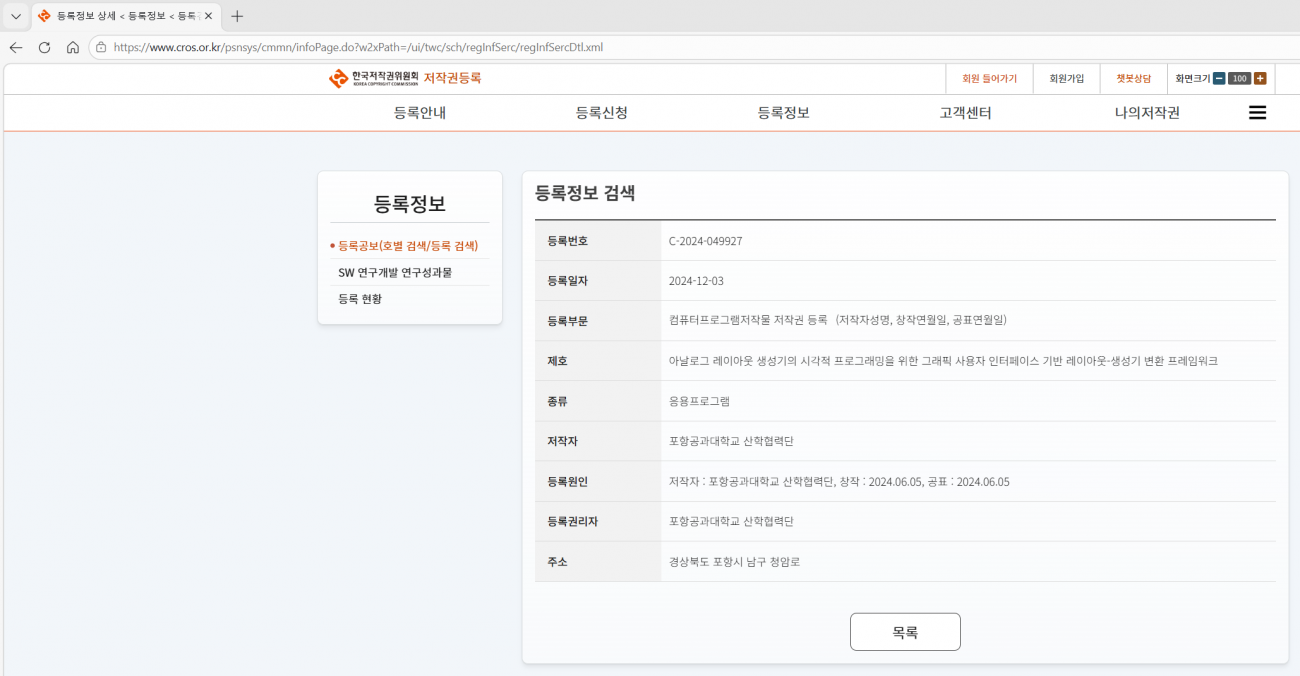Select the 고객센터 menu item

coord(966,113)
